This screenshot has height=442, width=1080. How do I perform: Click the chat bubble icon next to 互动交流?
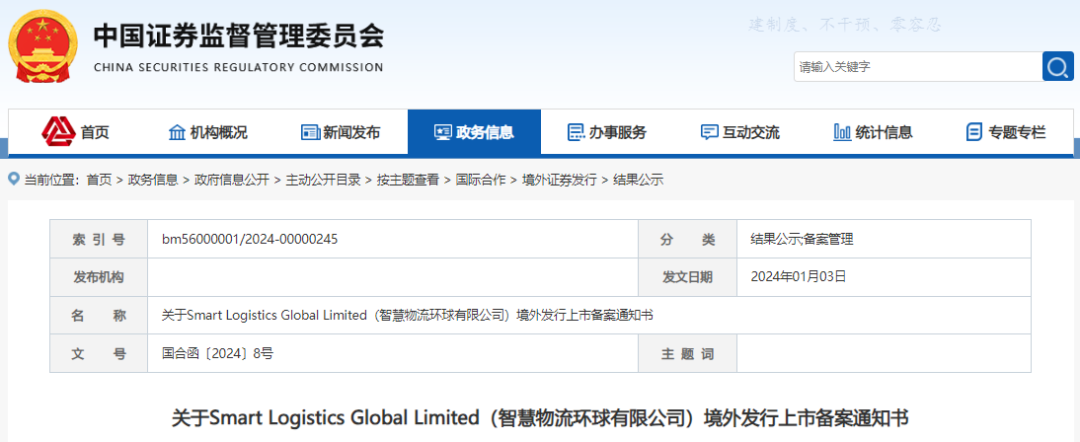click(x=709, y=132)
